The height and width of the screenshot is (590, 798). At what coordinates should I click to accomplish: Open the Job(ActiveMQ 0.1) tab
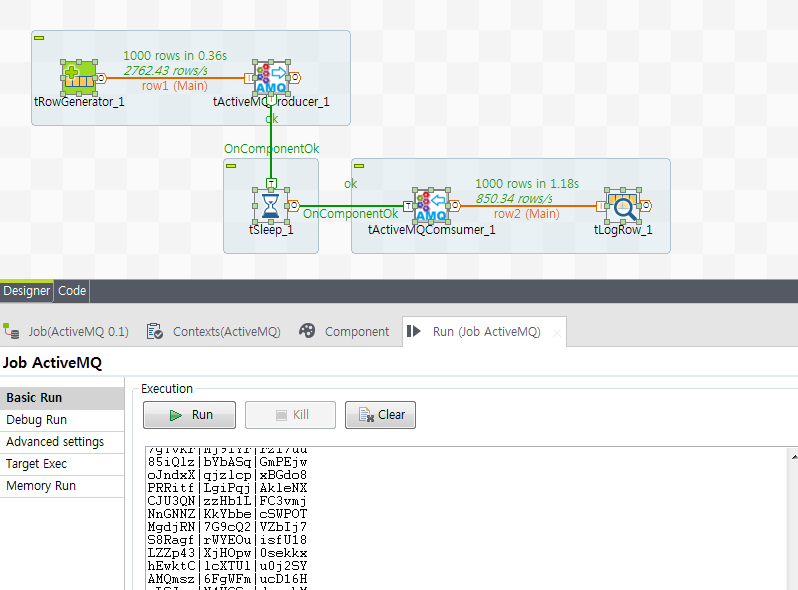pos(77,331)
